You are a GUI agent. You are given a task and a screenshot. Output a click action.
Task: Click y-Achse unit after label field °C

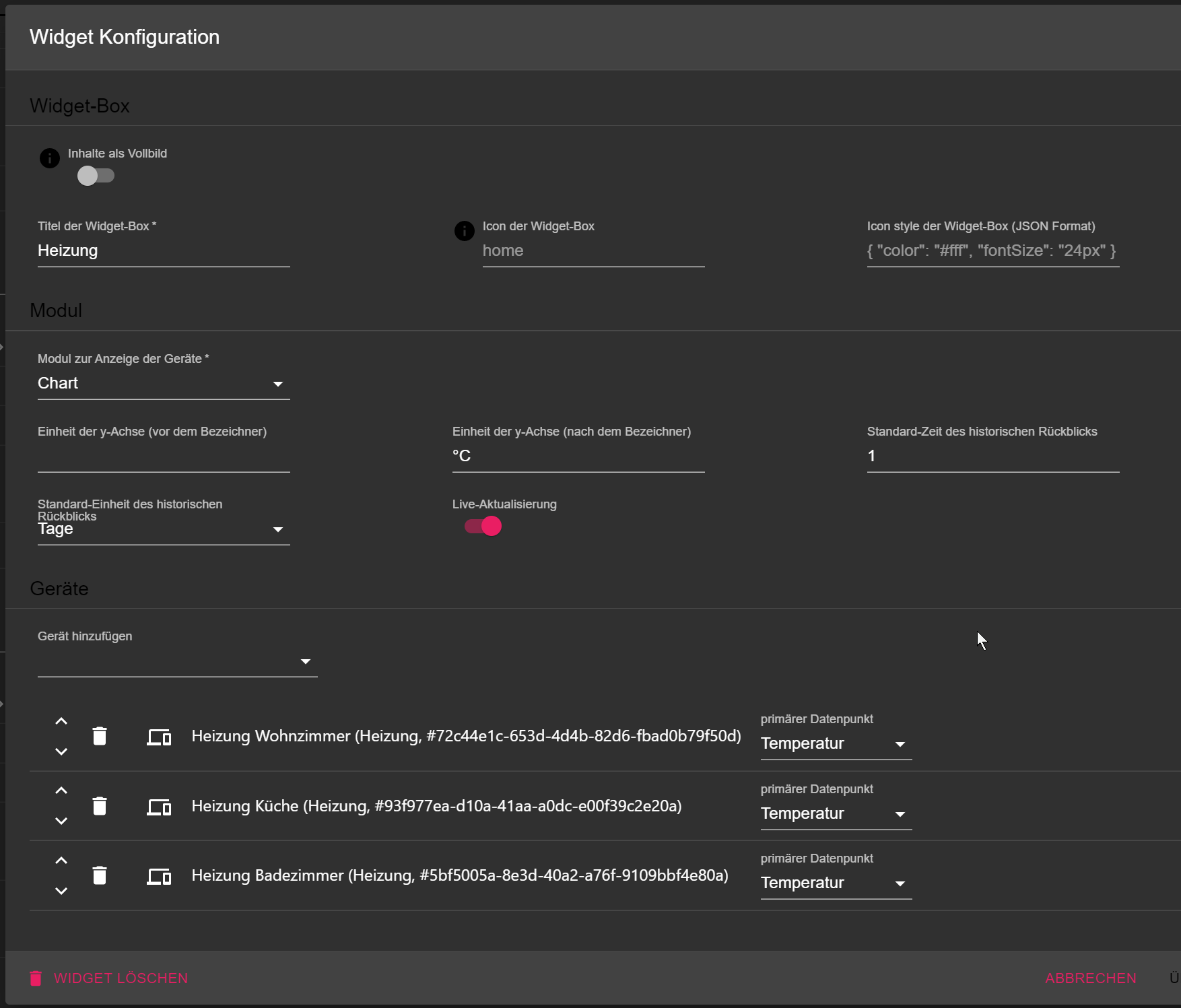(578, 457)
